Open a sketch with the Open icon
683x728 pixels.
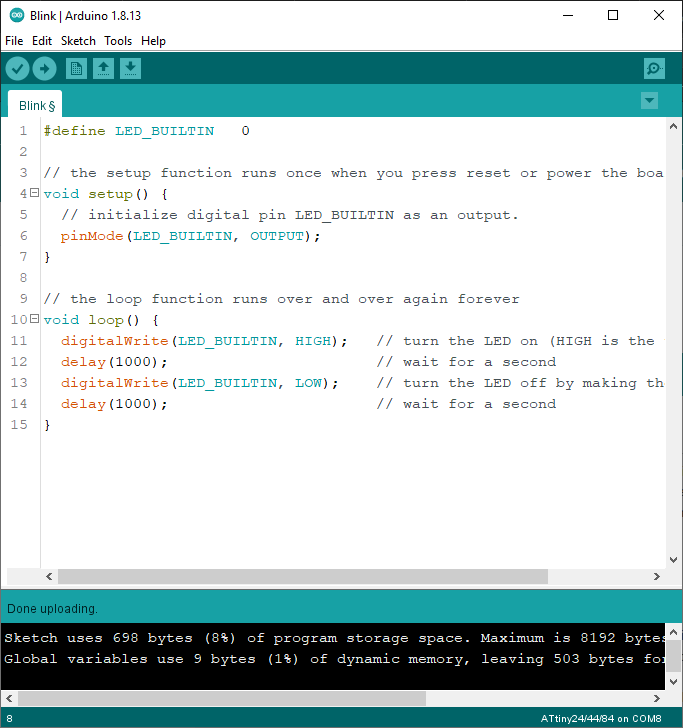104,69
